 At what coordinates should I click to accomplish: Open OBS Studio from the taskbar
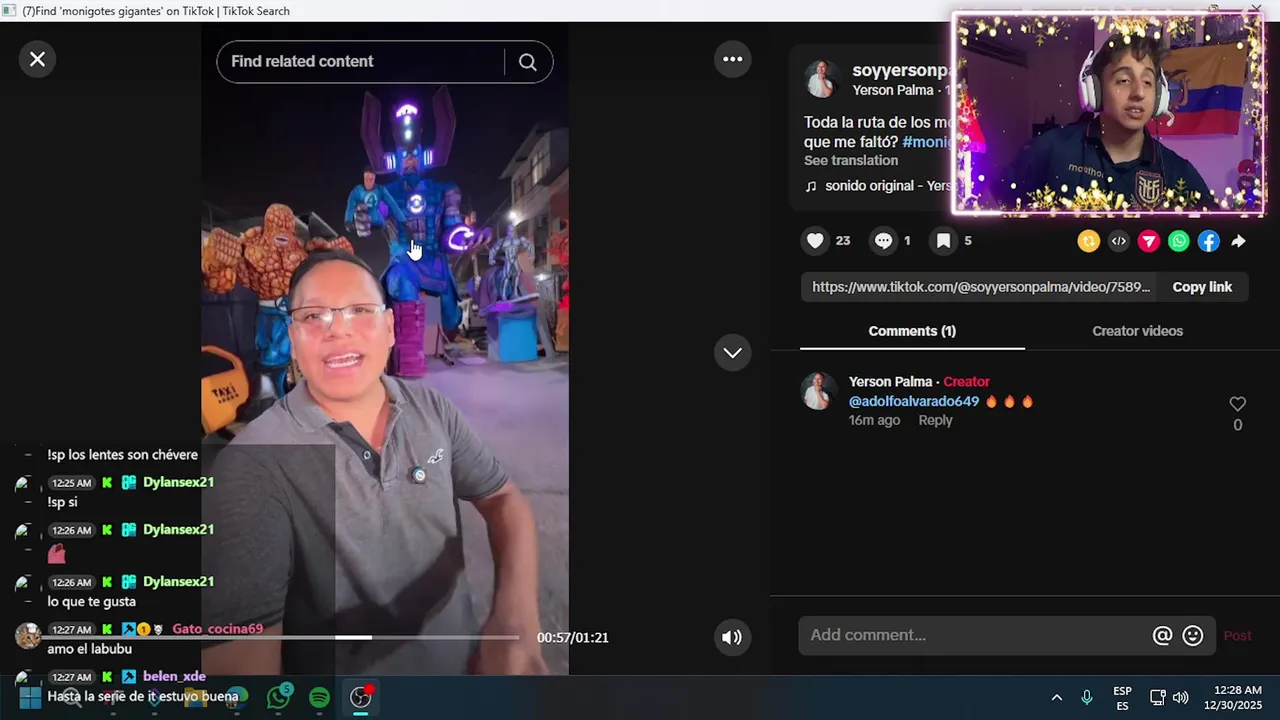[360, 697]
